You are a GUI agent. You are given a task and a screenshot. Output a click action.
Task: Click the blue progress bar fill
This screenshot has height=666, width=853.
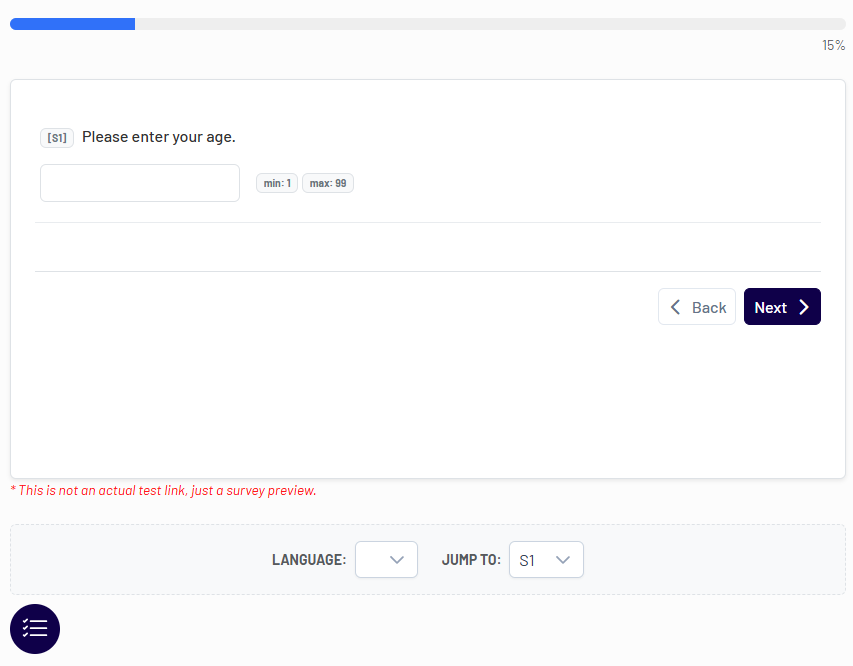click(x=72, y=24)
